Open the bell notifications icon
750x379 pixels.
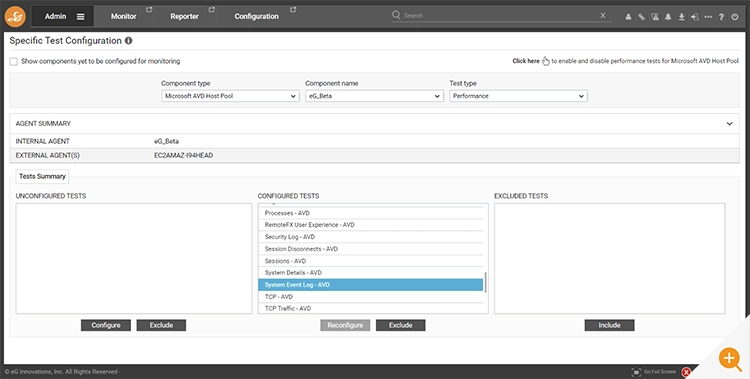point(668,17)
